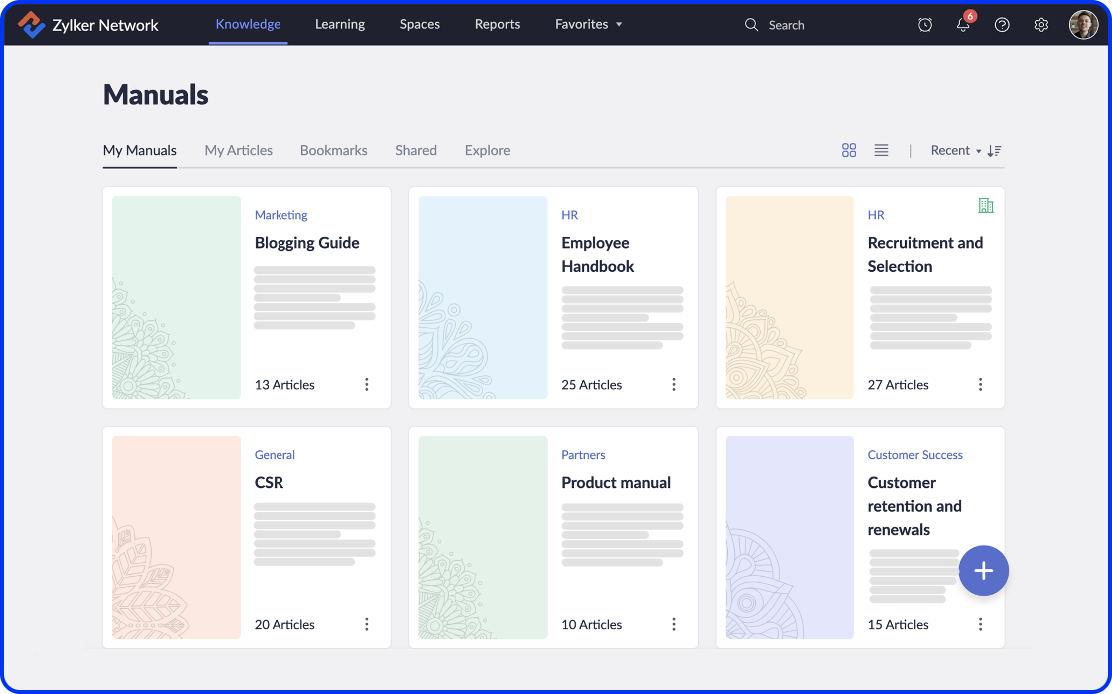Open the reminders clock icon
This screenshot has width=1112, height=694.
[x=925, y=25]
